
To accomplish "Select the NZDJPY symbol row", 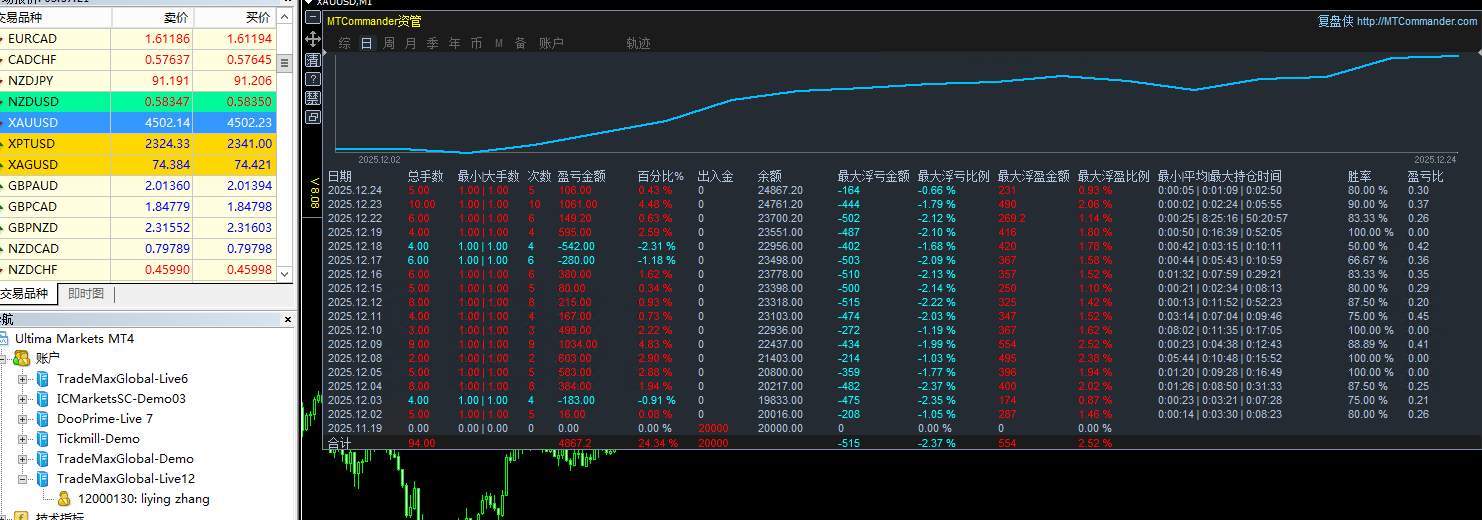I will click(138, 81).
